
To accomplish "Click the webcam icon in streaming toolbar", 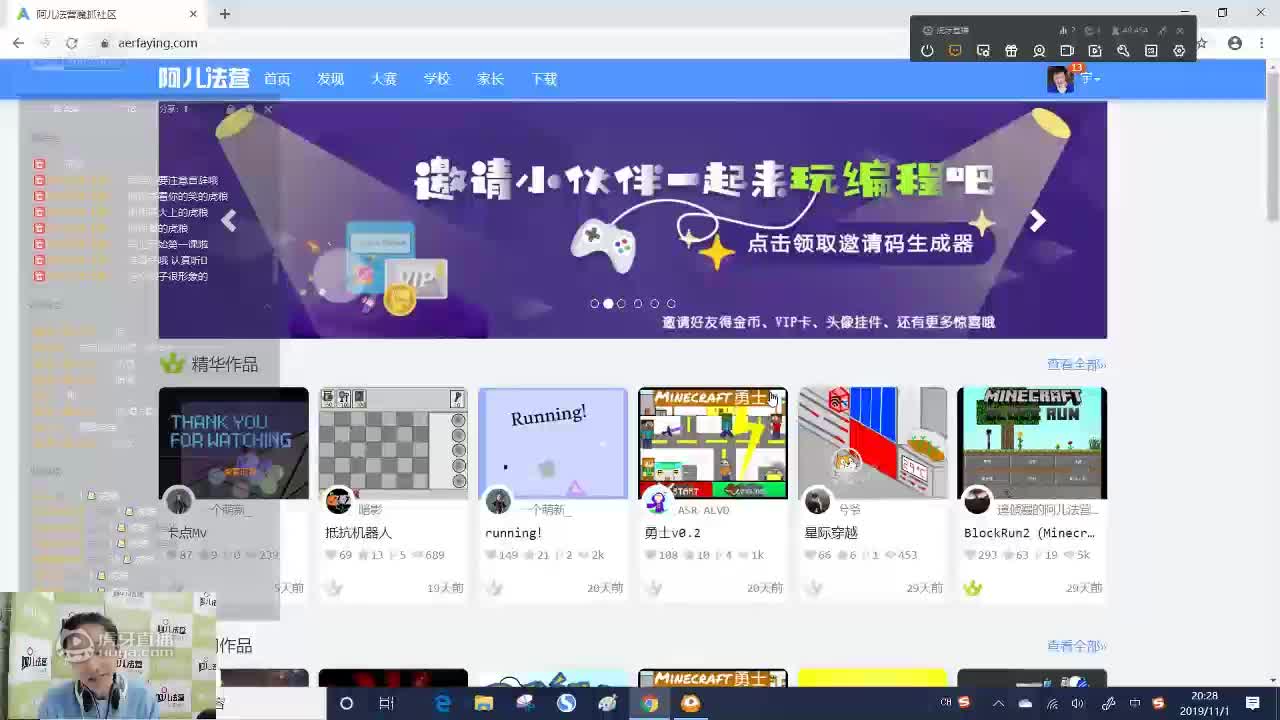I will (1039, 51).
